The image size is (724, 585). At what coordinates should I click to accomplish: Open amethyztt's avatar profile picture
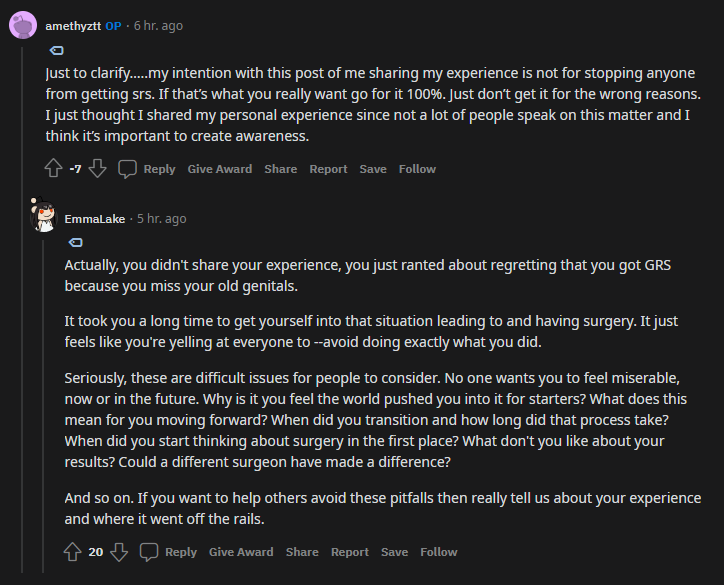23,25
